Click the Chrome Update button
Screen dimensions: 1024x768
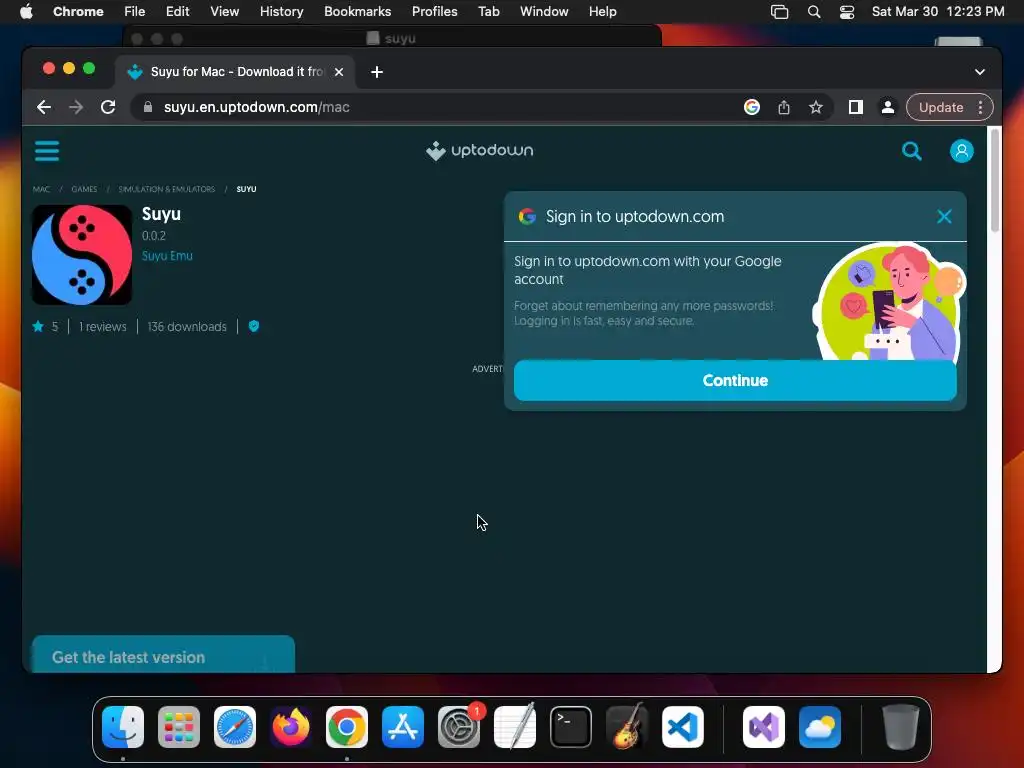coord(940,107)
